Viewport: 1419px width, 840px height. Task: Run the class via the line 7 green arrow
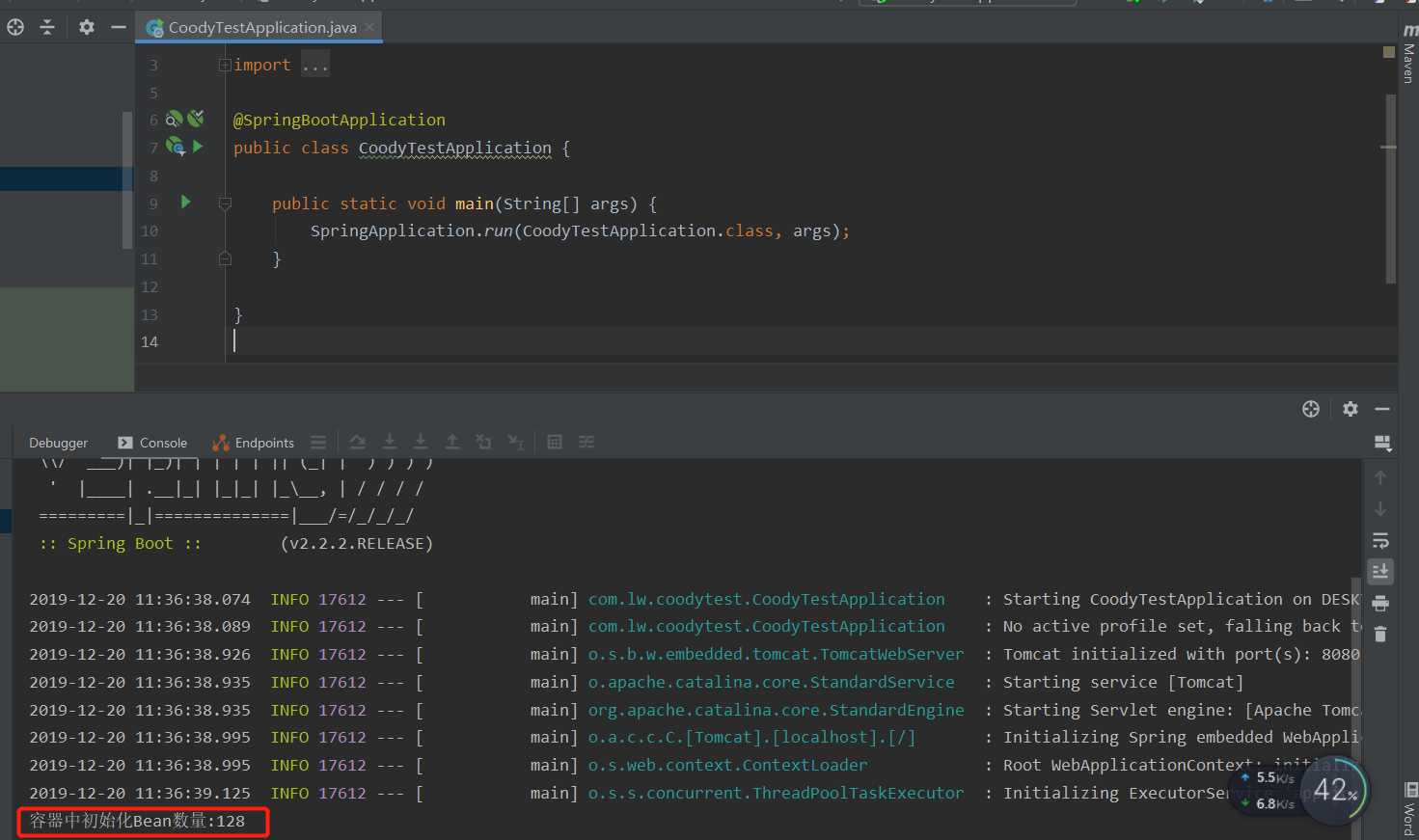[x=198, y=147]
